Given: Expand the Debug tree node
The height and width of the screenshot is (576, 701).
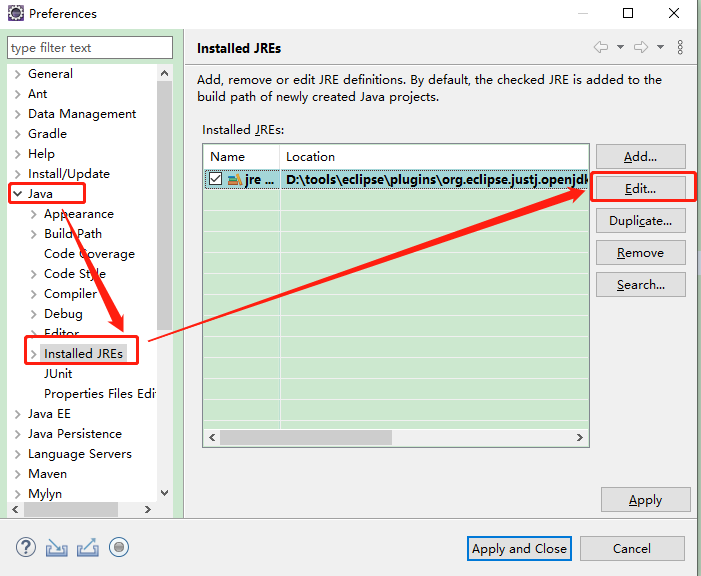Looking at the screenshot, I should pos(34,314).
